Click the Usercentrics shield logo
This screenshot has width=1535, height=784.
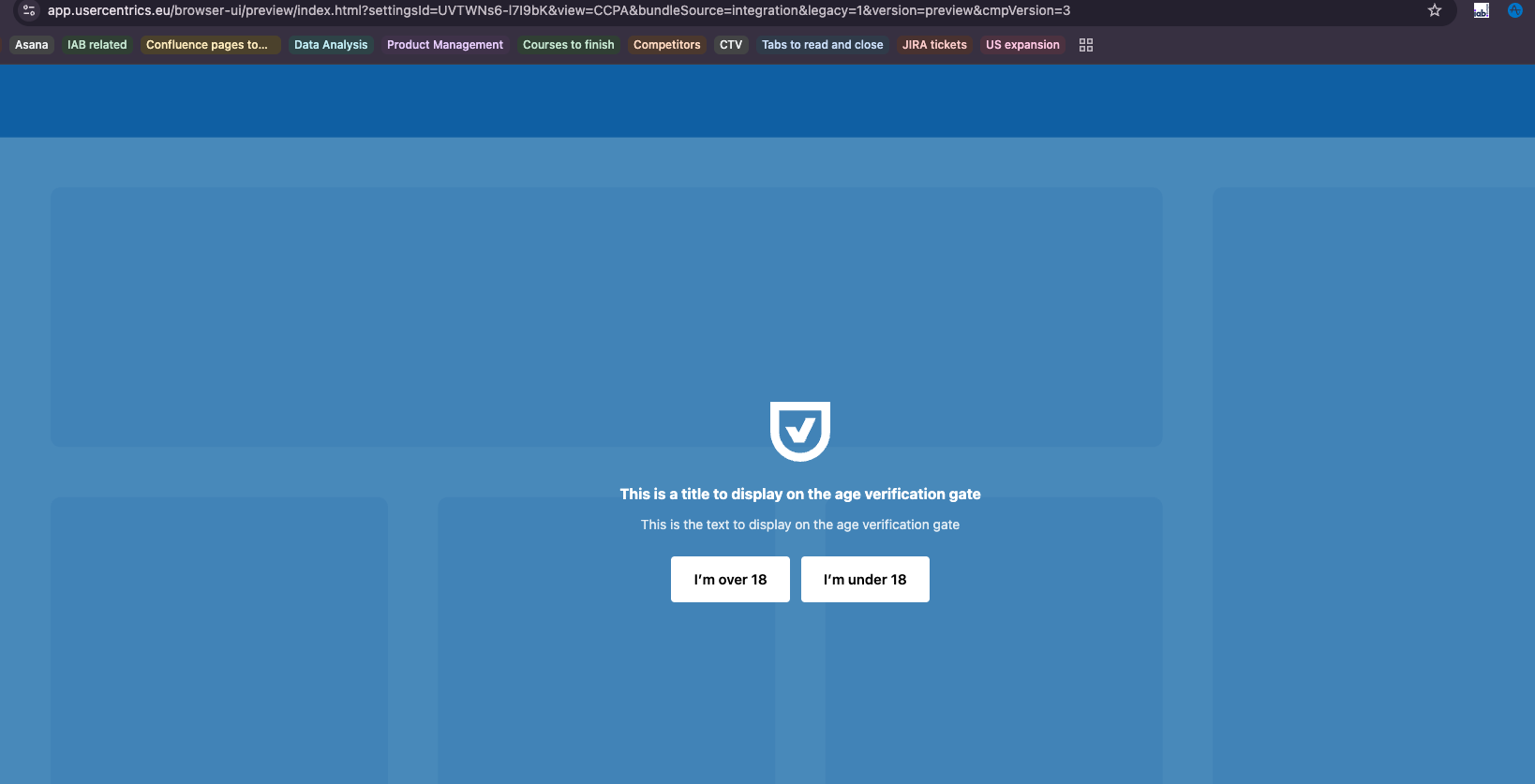tap(800, 431)
